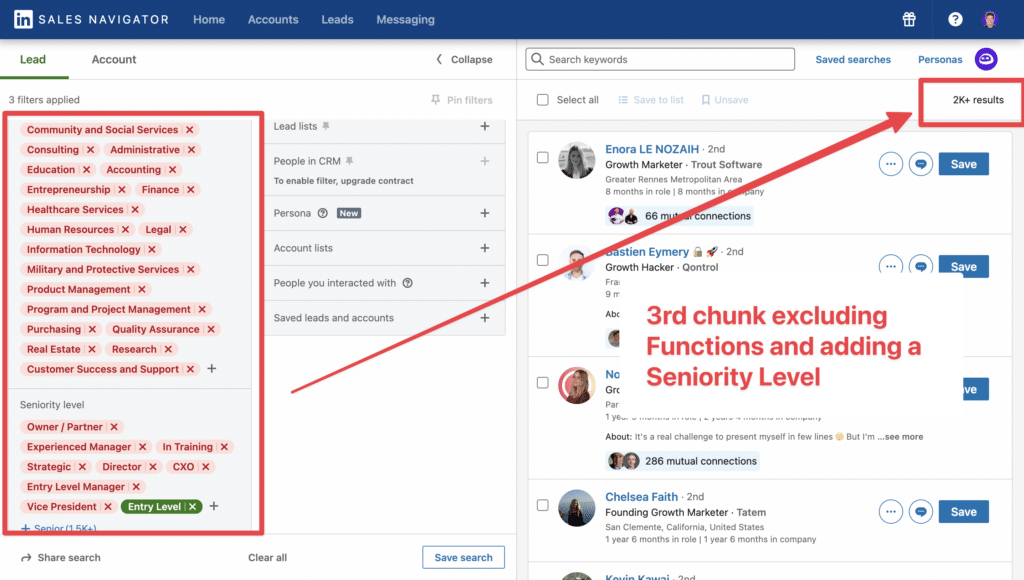Image resolution: width=1024 pixels, height=580 pixels.
Task: Add another Function filter value
Action: point(212,368)
